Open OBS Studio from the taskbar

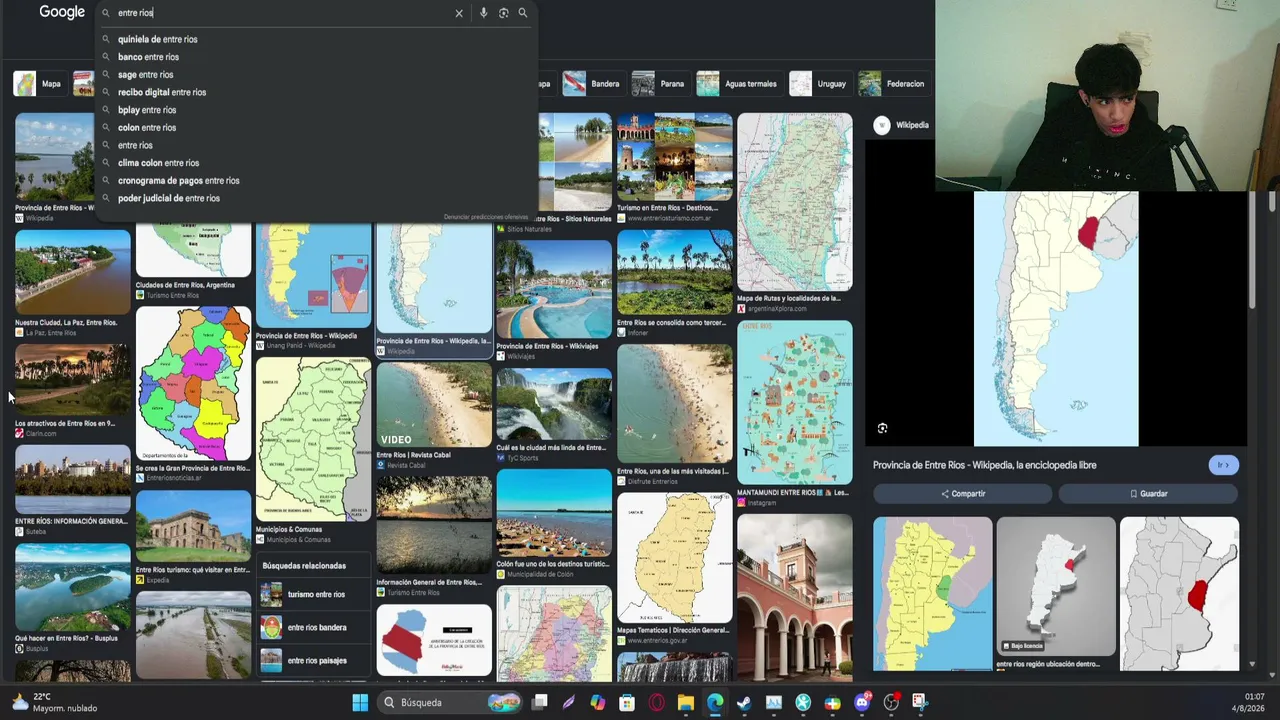891,702
